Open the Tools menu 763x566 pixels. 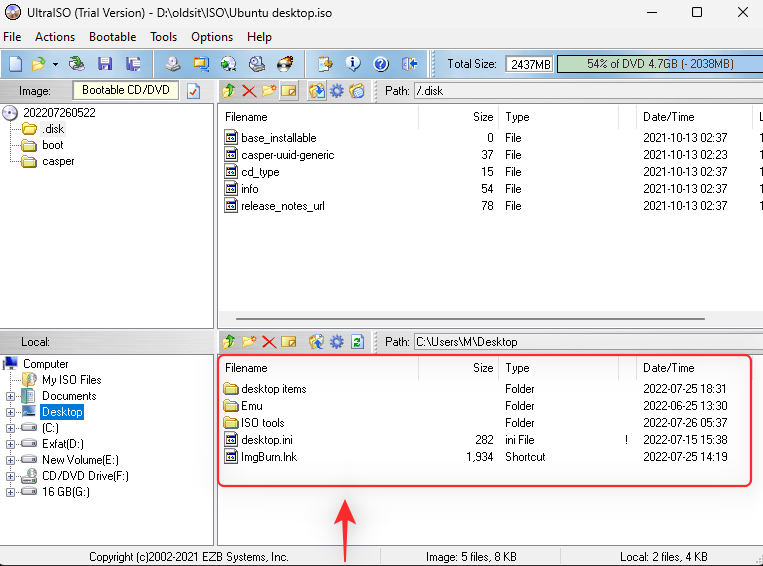[164, 37]
